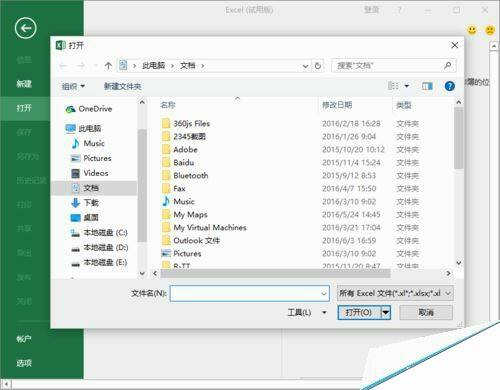Viewport: 500px width, 390px height.
Task: Open 本地磁盘 (D:) drive
Action: (x=99, y=248)
